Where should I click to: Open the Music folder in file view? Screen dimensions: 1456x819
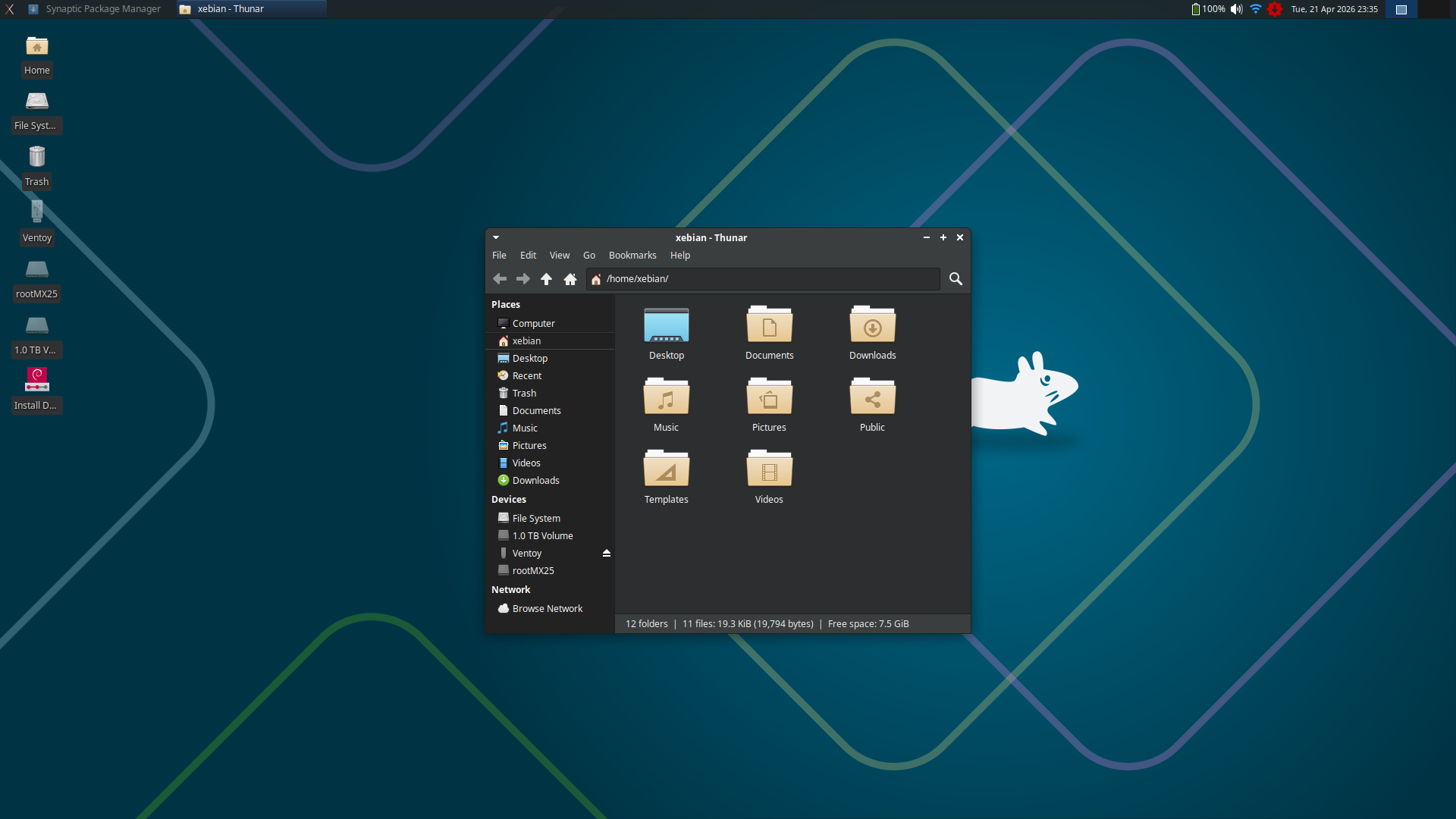tap(666, 398)
